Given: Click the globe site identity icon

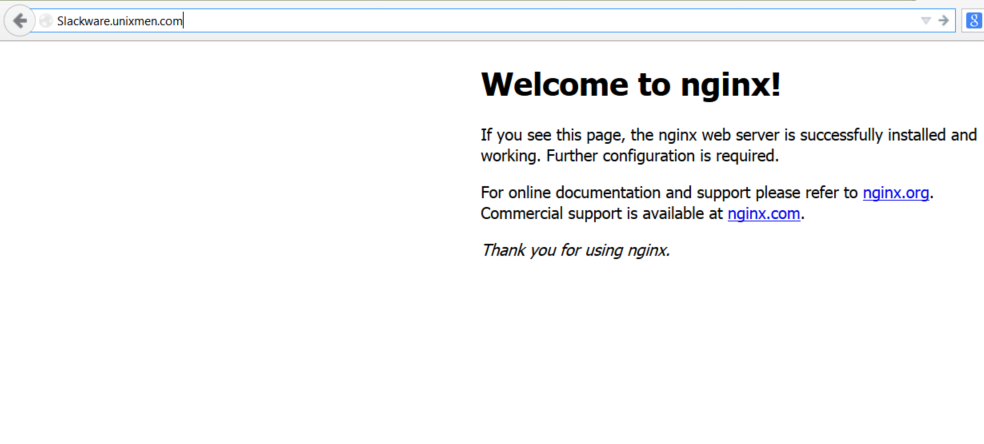Looking at the screenshot, I should [45, 21].
